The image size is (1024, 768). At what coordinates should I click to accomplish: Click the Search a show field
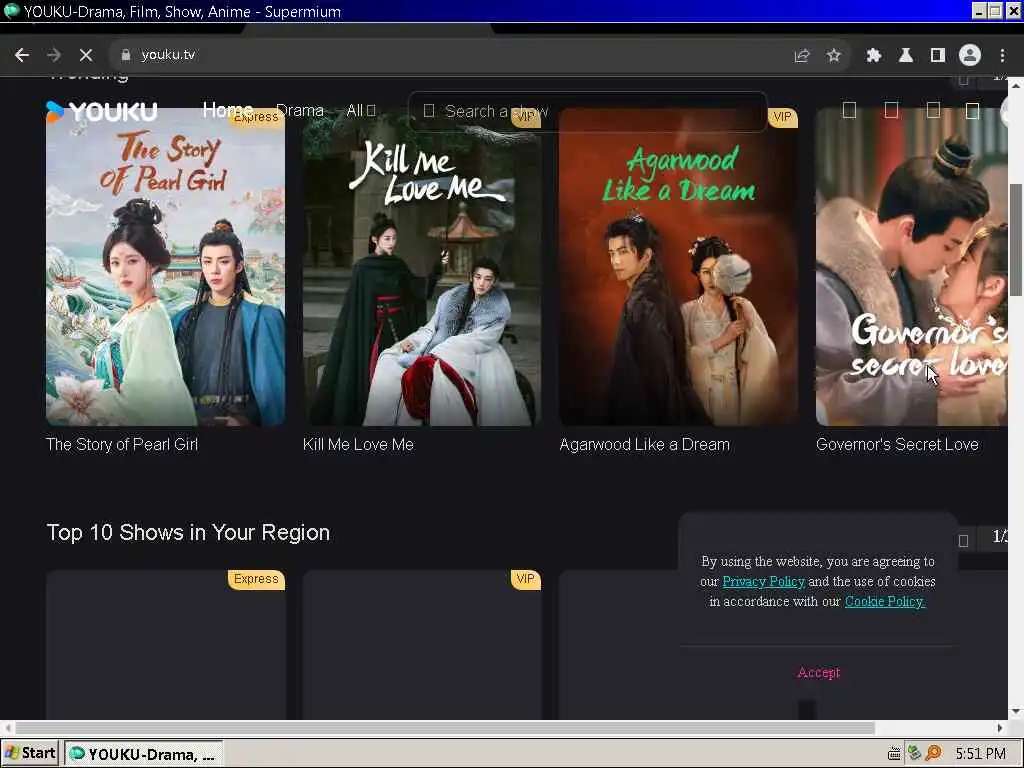point(588,112)
